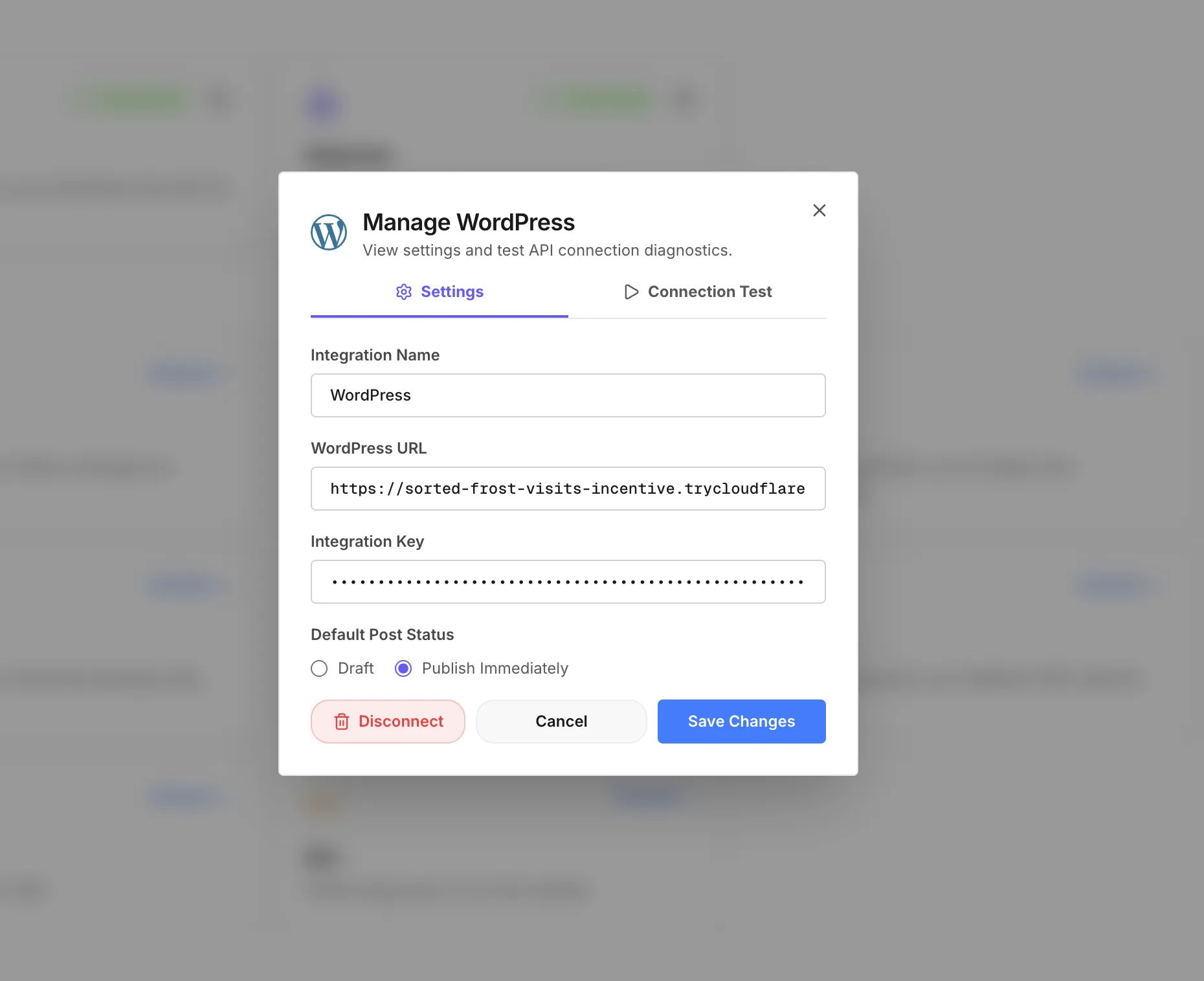Switch to the Settings tab
Viewport: 1204px width, 981px height.
(x=440, y=292)
